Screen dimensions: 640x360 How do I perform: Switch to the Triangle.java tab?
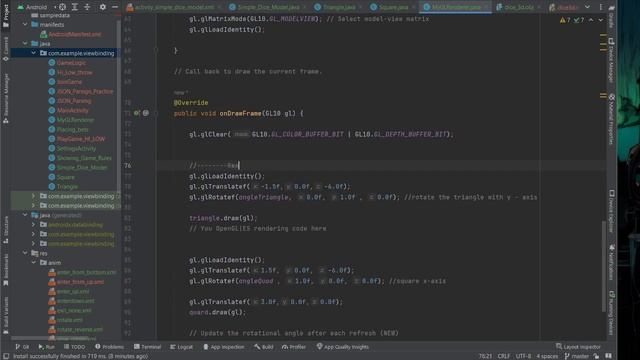[338, 7]
